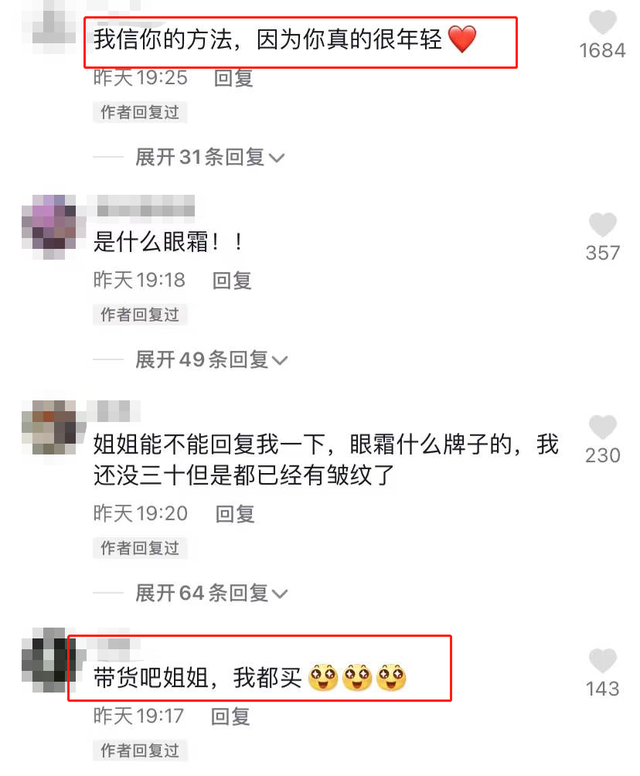640x776 pixels.
Task: Expand 64 replies thread
Action: point(212,593)
